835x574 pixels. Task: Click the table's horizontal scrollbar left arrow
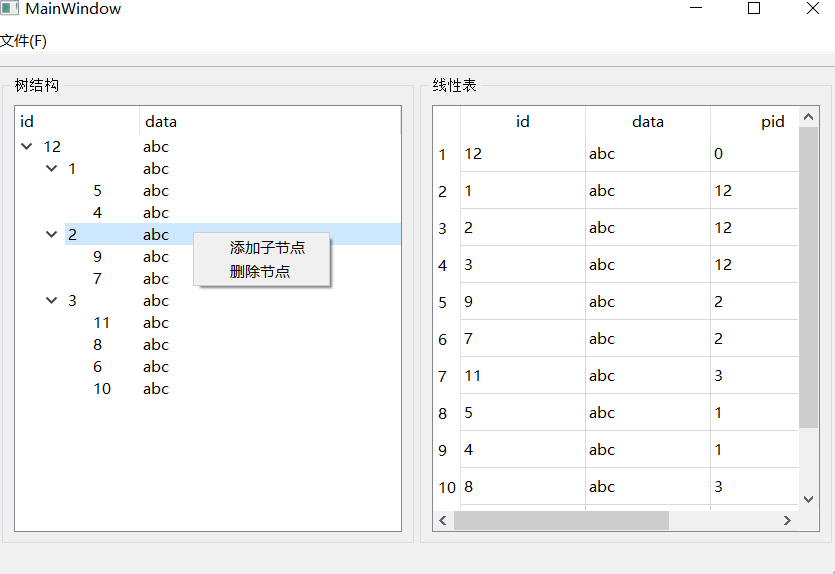[443, 520]
